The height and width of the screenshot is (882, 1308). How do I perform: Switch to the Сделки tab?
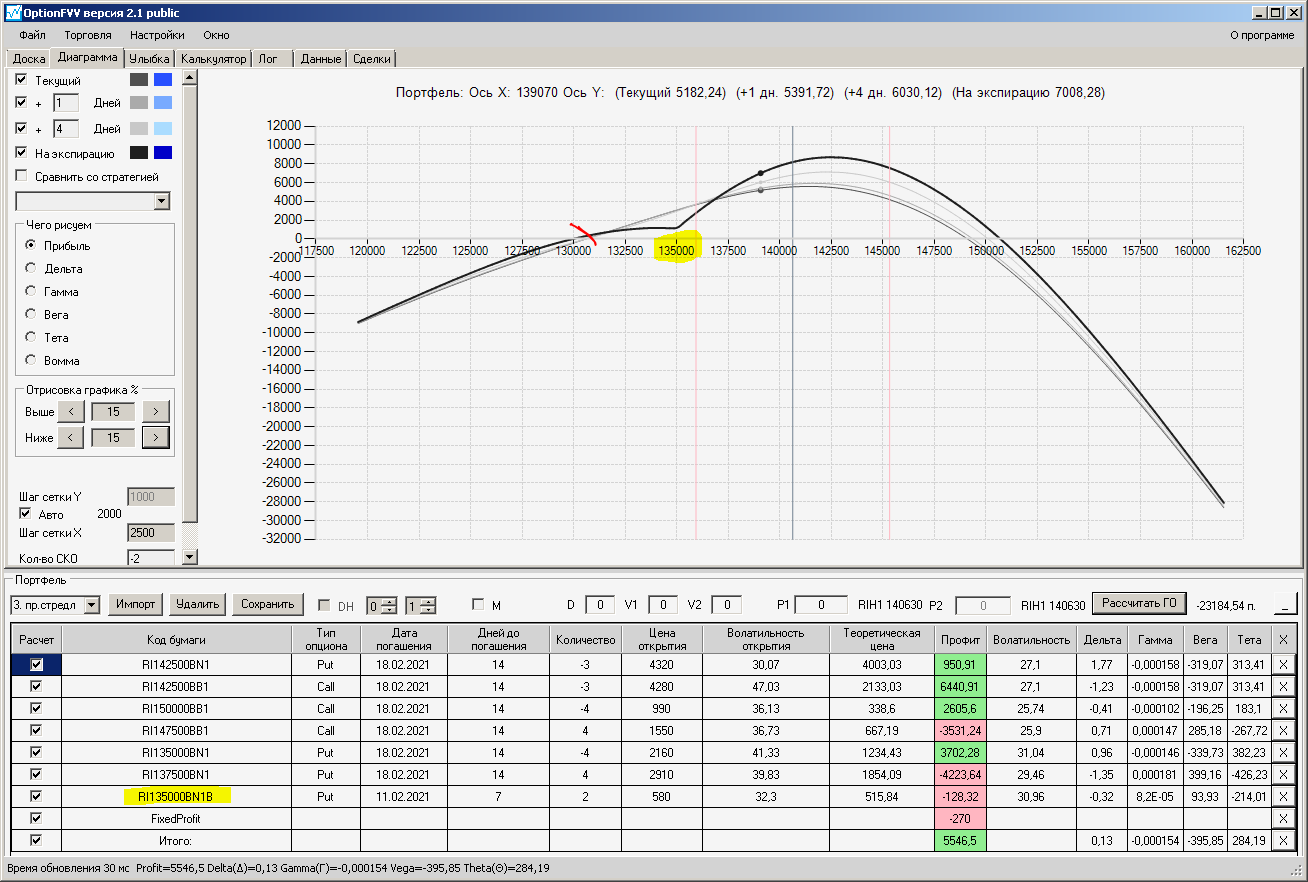pos(372,59)
